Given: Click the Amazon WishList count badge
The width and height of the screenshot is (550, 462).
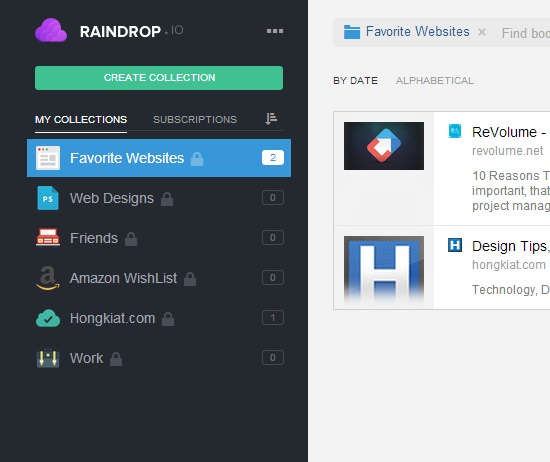Looking at the screenshot, I should 273,278.
